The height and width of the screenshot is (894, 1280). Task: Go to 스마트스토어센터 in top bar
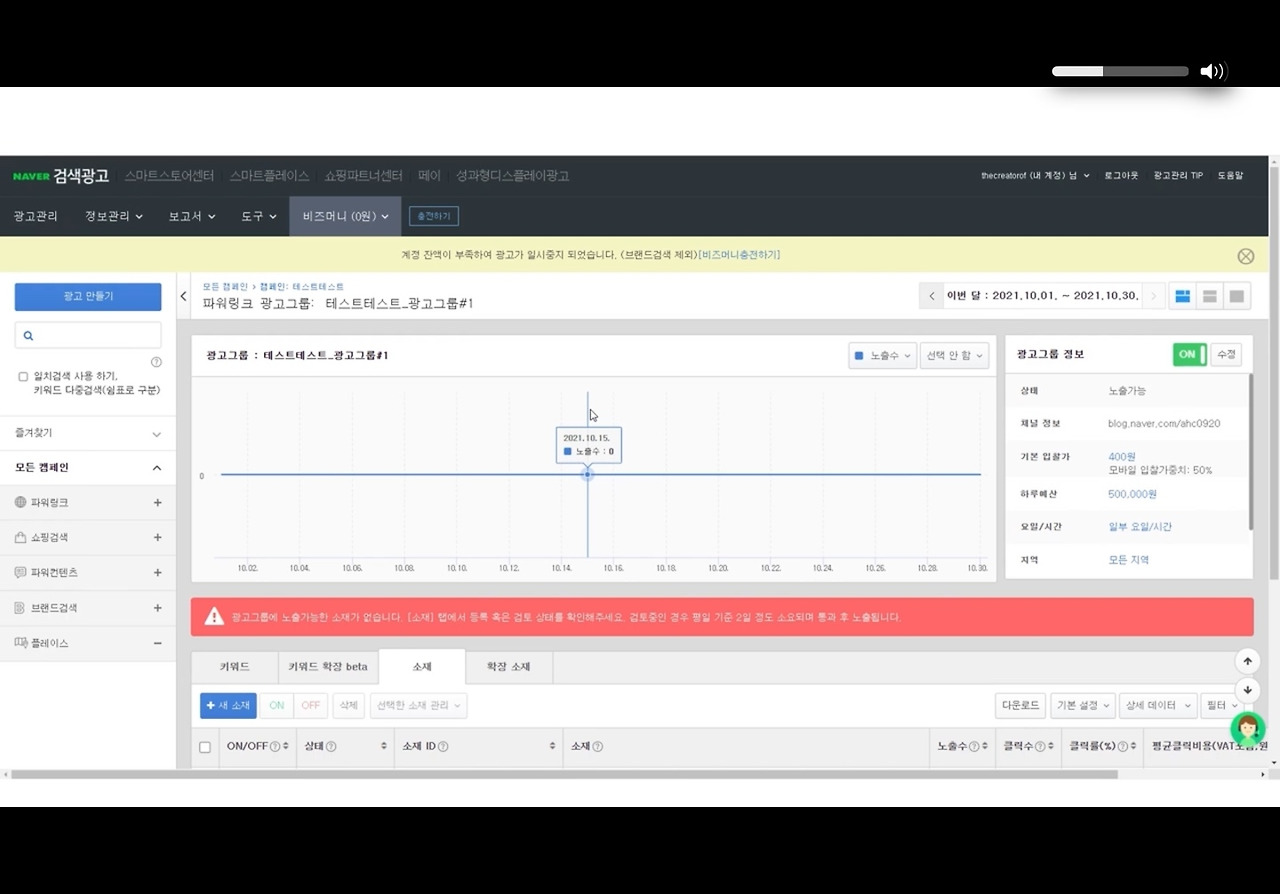[169, 176]
